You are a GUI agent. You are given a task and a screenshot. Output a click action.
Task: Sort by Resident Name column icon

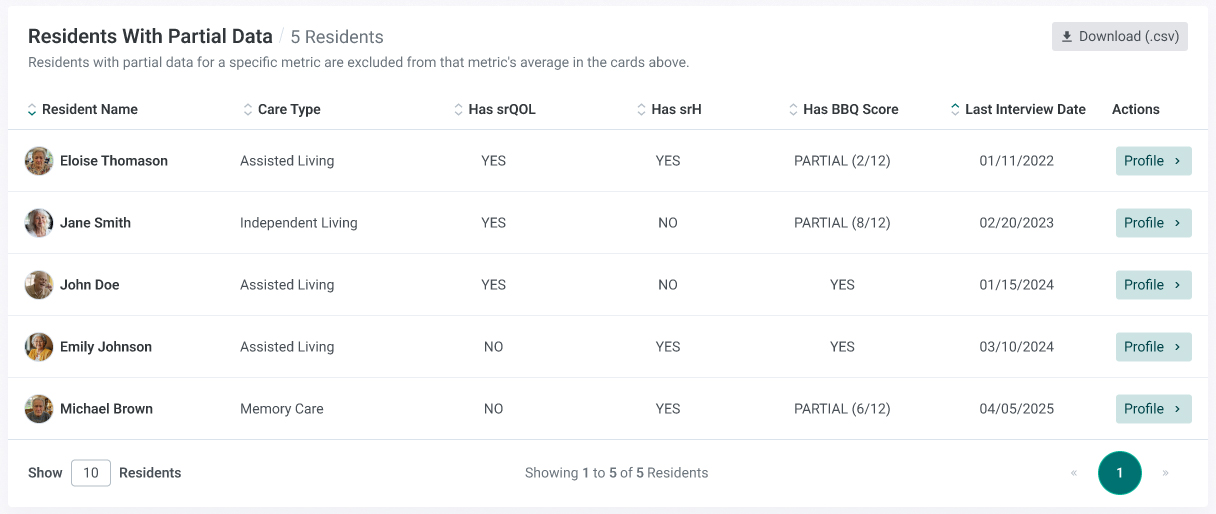point(32,110)
